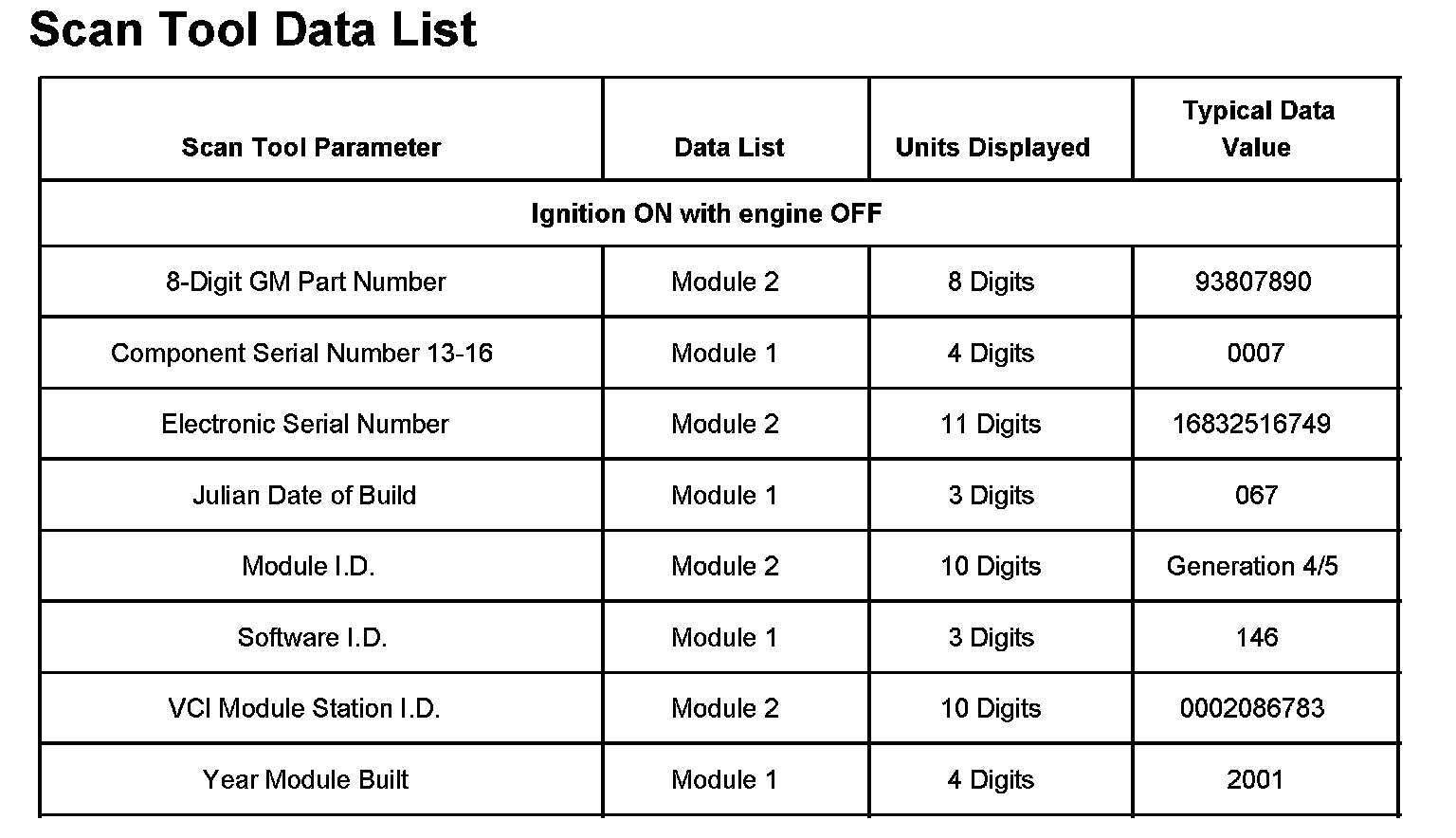Select the "Ignition ON with engine OFF" row
1456x838 pixels.
[x=706, y=213]
